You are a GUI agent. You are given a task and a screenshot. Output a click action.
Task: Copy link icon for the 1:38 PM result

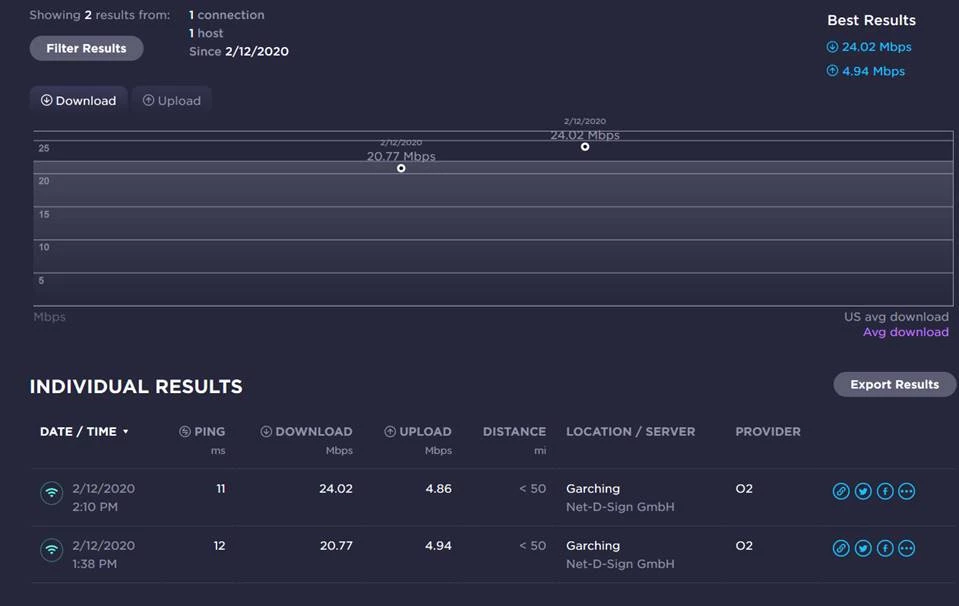tap(841, 548)
